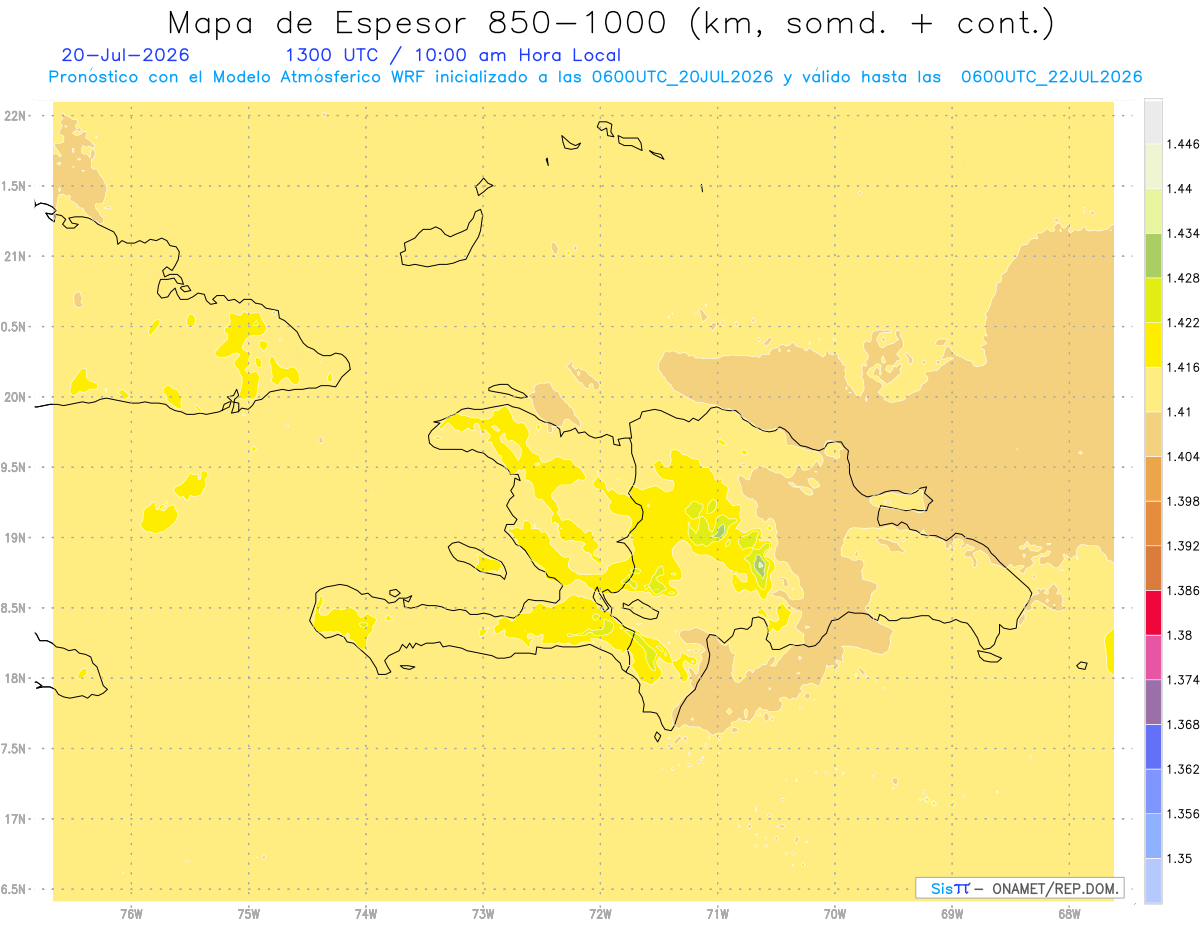Pick the orange swatch between 1.398 and 1.404
Image resolution: width=1200 pixels, height=927 pixels.
(x=1153, y=478)
